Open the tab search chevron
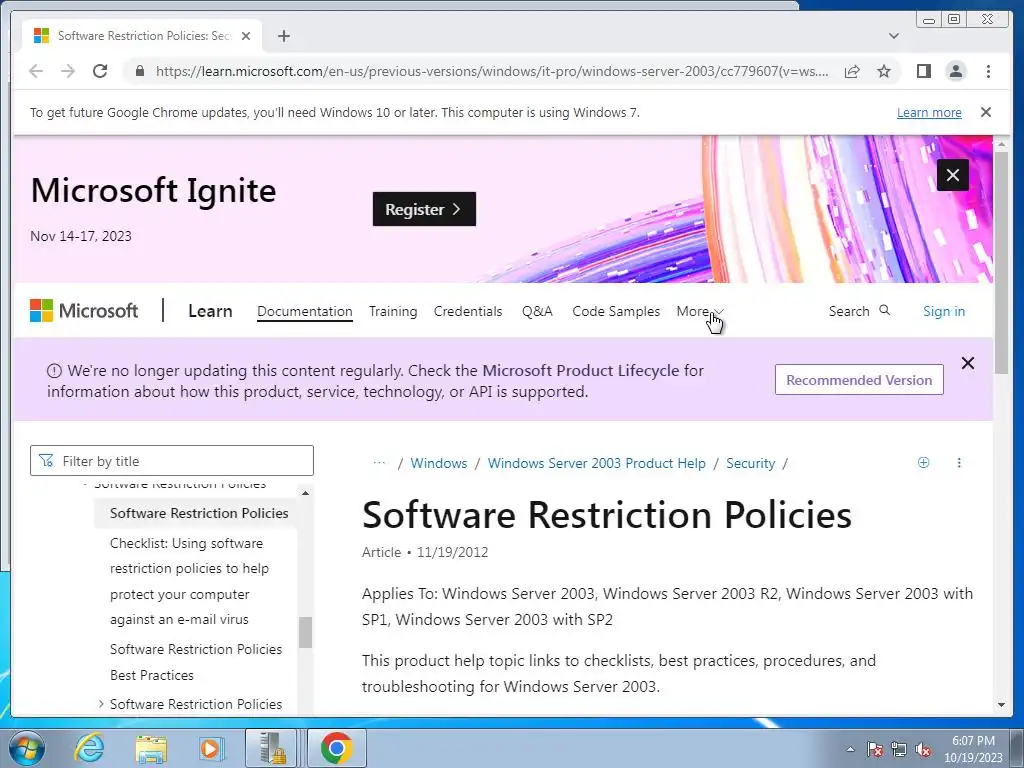 [894, 36]
